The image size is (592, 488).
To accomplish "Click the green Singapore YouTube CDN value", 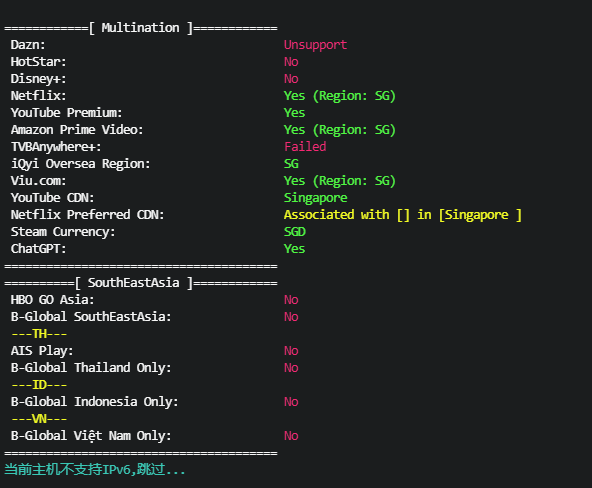I will (x=316, y=198).
